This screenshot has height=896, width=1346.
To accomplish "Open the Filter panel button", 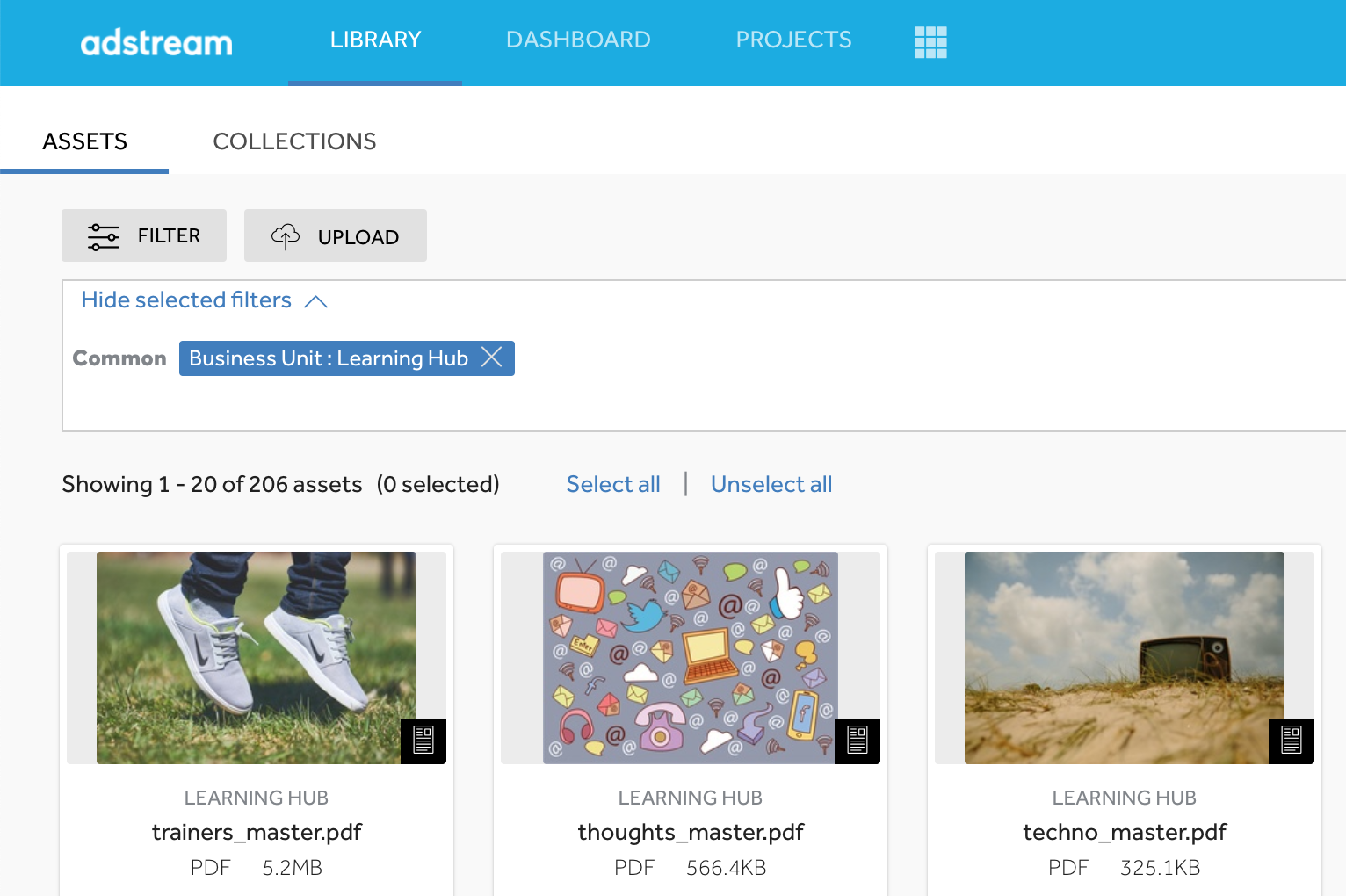I will (x=144, y=235).
